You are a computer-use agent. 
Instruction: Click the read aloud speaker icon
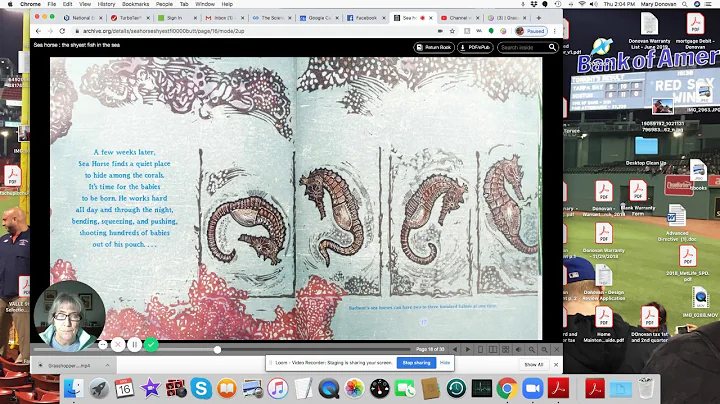[518, 349]
